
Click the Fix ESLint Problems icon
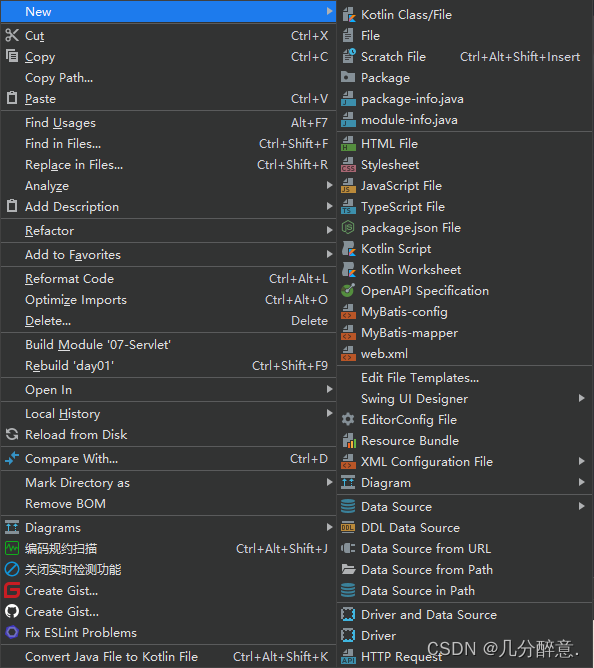pyautogui.click(x=12, y=633)
